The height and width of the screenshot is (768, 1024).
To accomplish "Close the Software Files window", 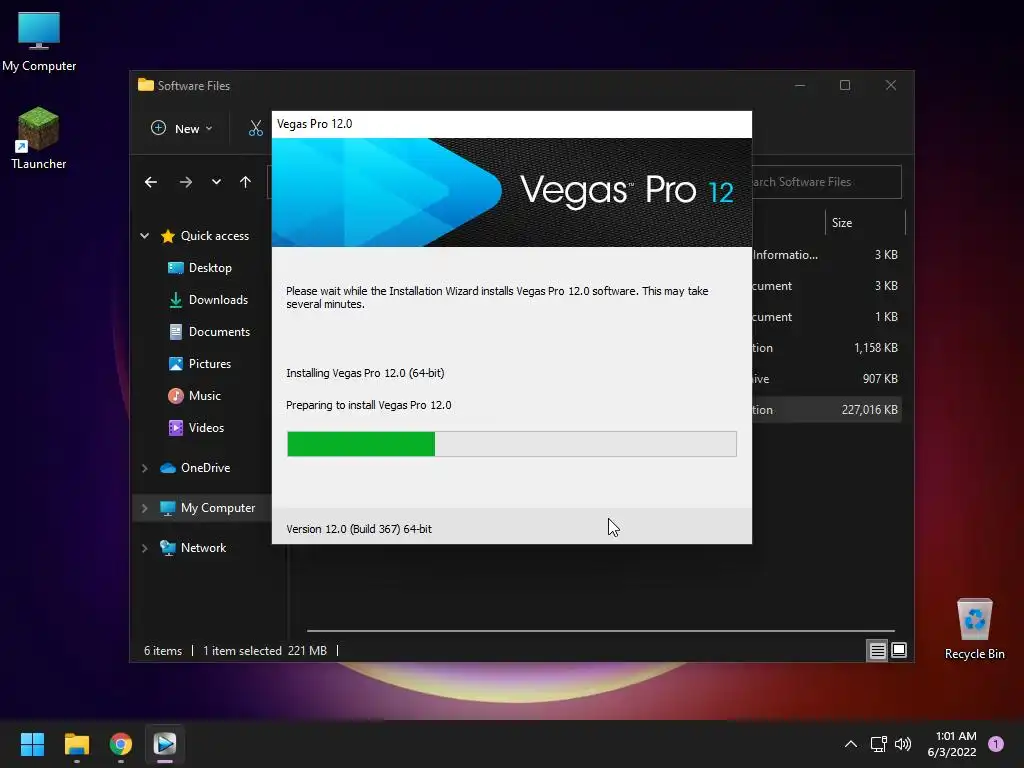I will pos(891,86).
